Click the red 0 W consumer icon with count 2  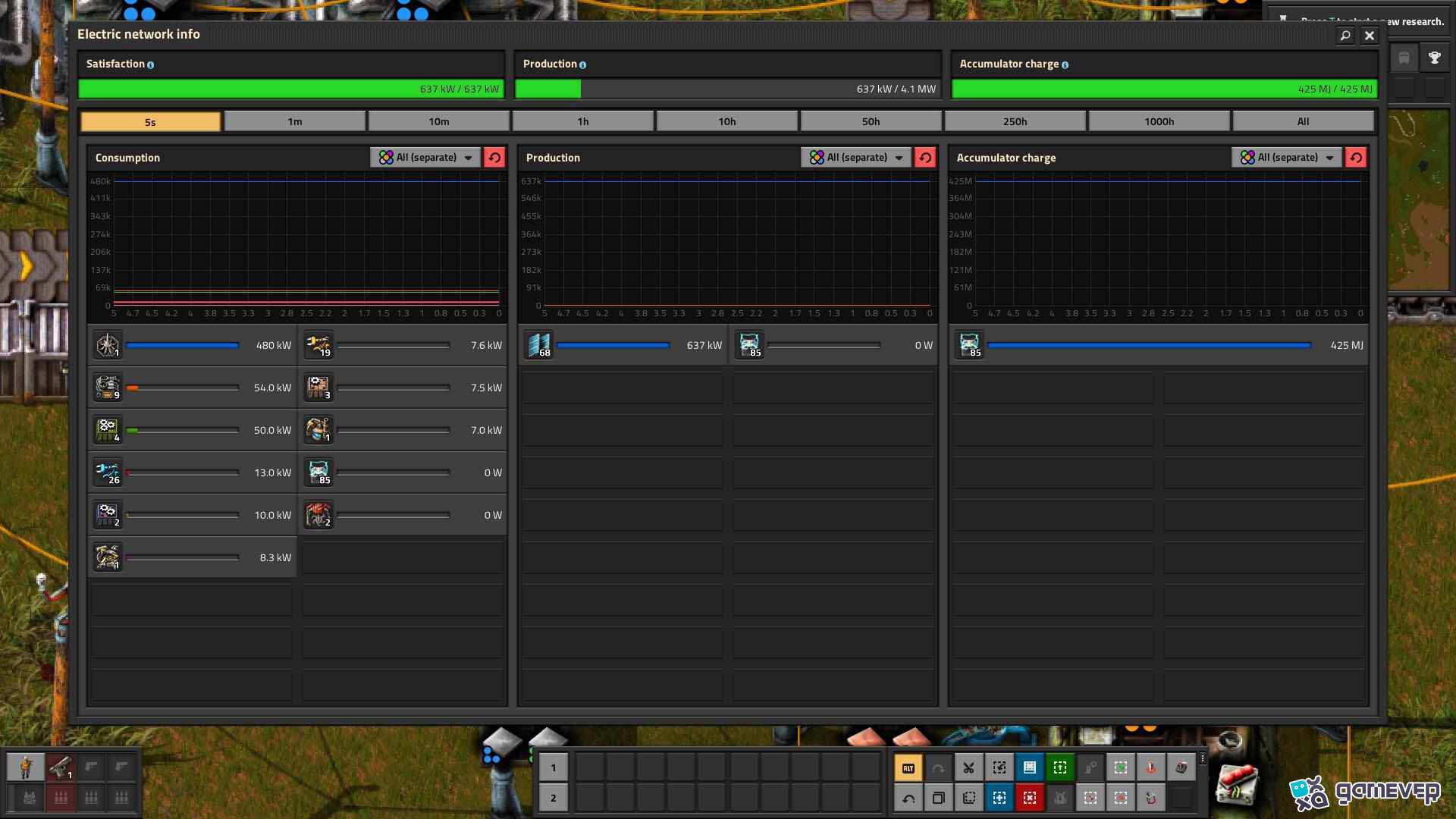coord(318,515)
